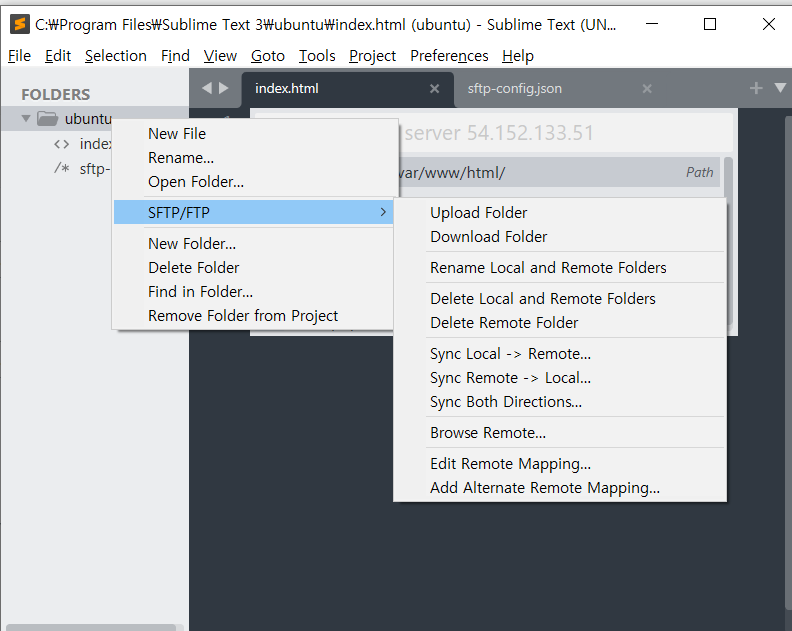This screenshot has height=631, width=792.
Task: Choose Delete Folder from context menu
Action: (253, 267)
